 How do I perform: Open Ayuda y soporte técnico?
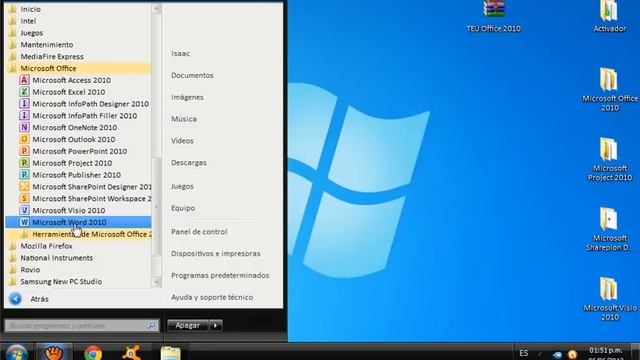coord(212,297)
